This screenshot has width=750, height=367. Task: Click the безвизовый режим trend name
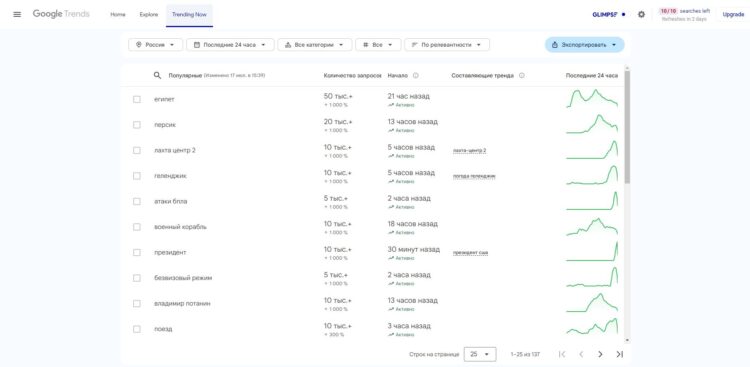click(x=183, y=278)
